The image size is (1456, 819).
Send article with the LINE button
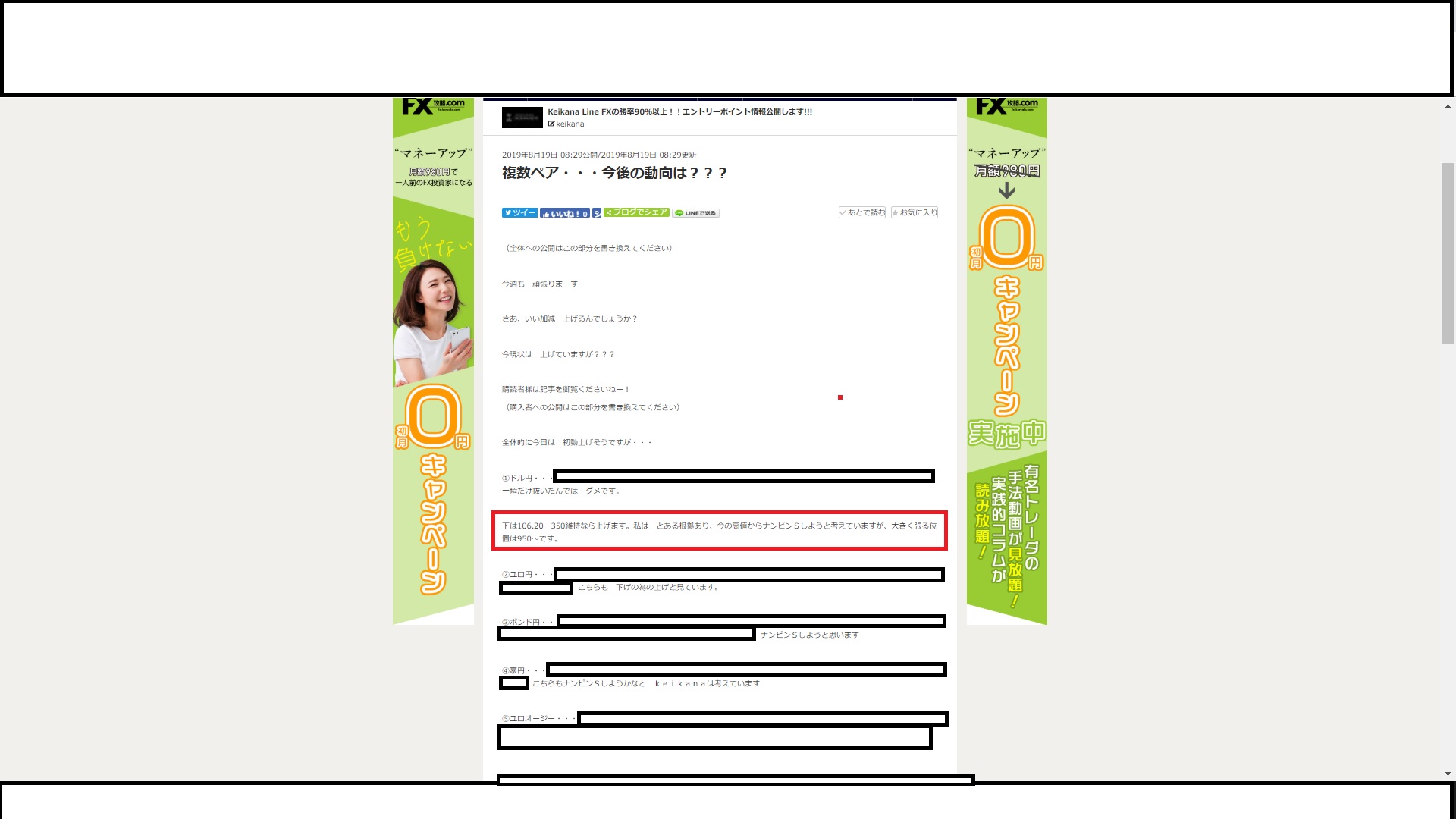click(695, 213)
